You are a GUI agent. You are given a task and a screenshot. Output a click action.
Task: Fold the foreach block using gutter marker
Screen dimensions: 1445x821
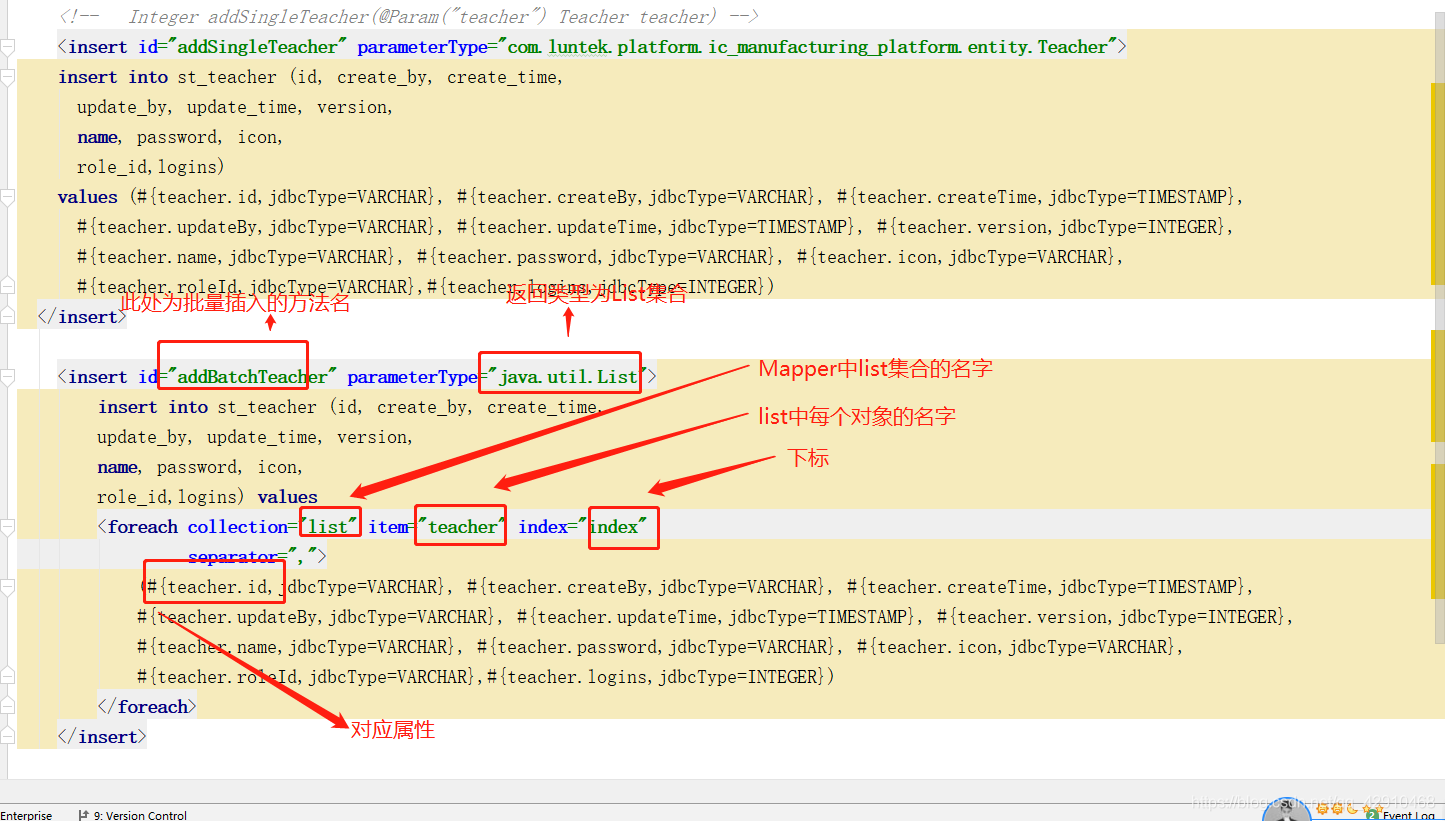point(8,527)
